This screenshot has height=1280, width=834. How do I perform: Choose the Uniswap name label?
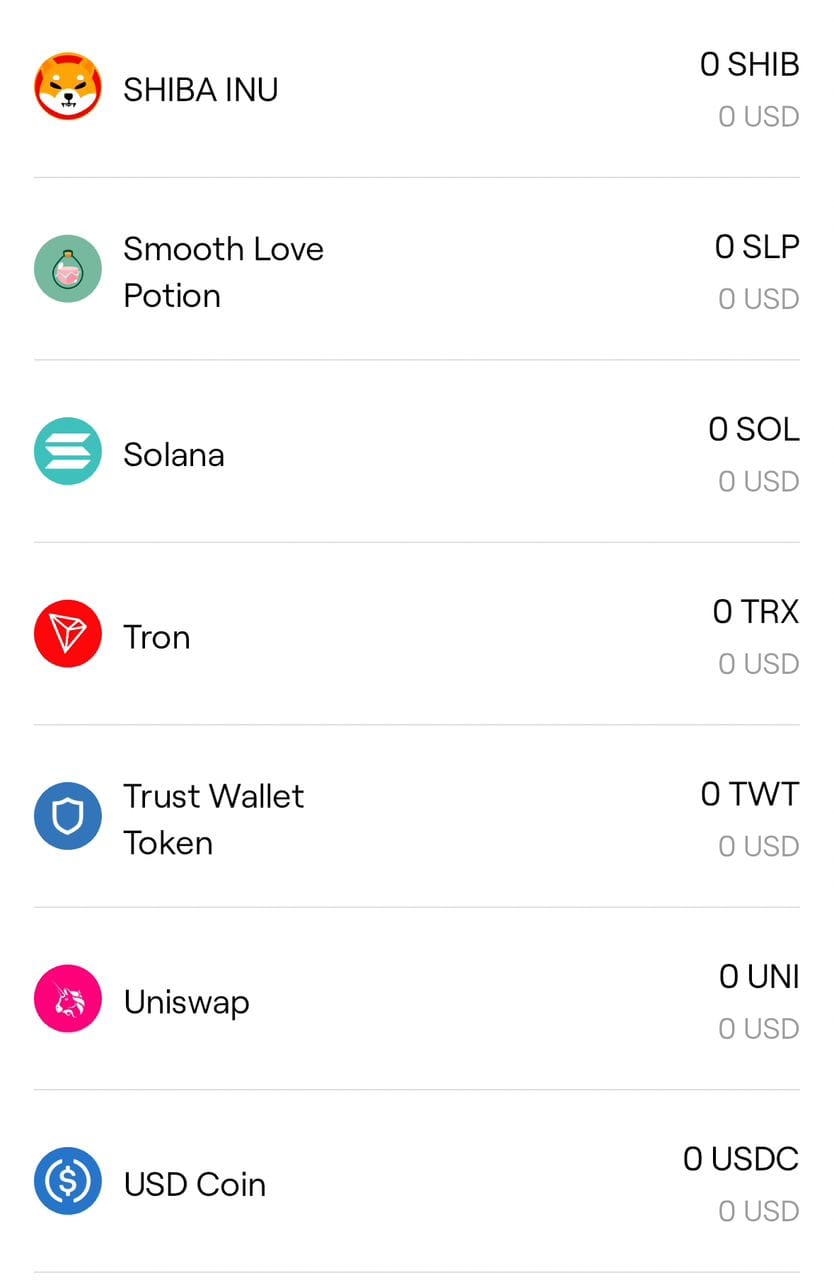186,1002
